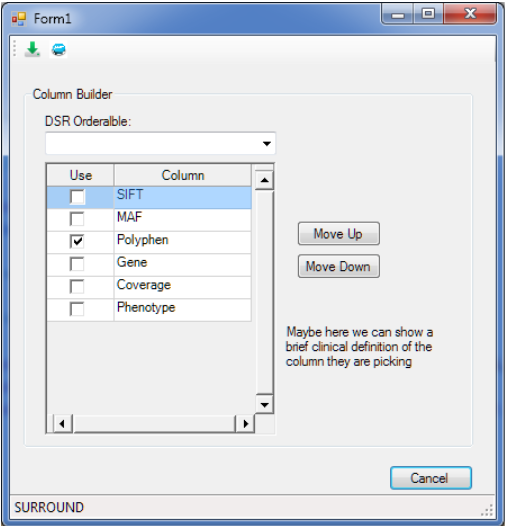This screenshot has height=526, width=511.
Task: Click the Form1 window icon
Action: point(18,19)
